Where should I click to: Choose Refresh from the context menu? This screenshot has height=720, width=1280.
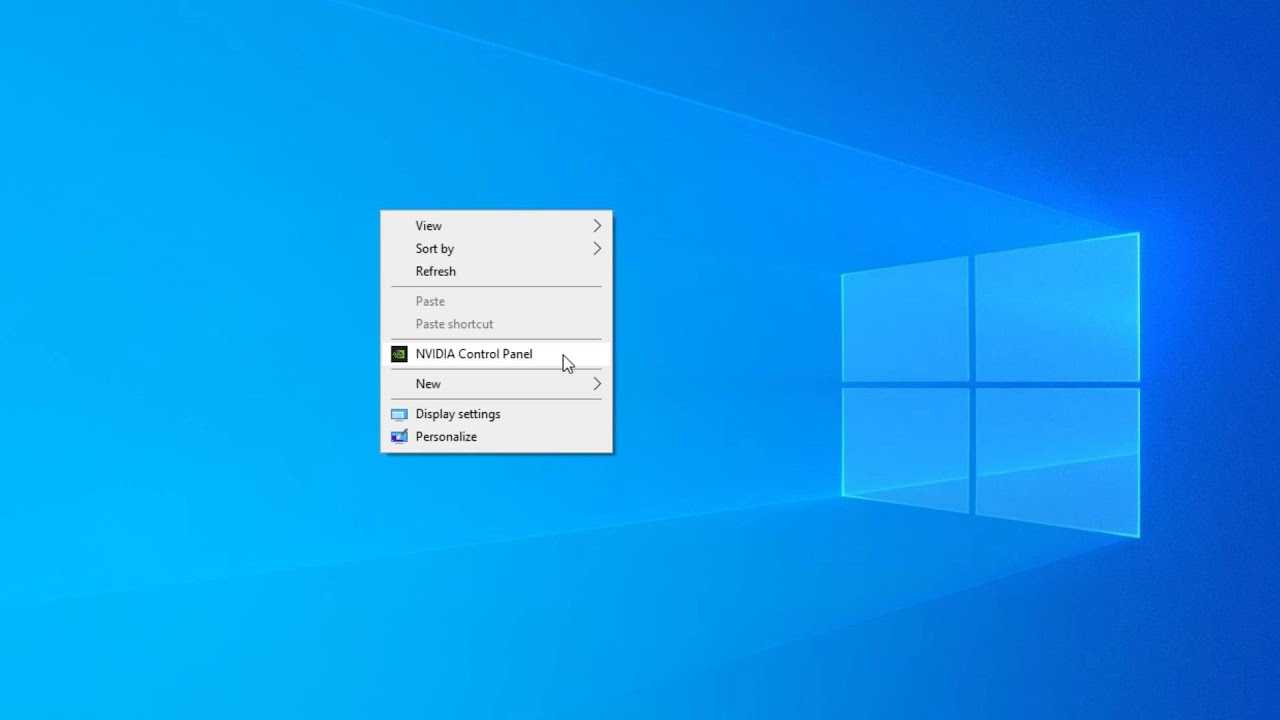tap(496, 271)
